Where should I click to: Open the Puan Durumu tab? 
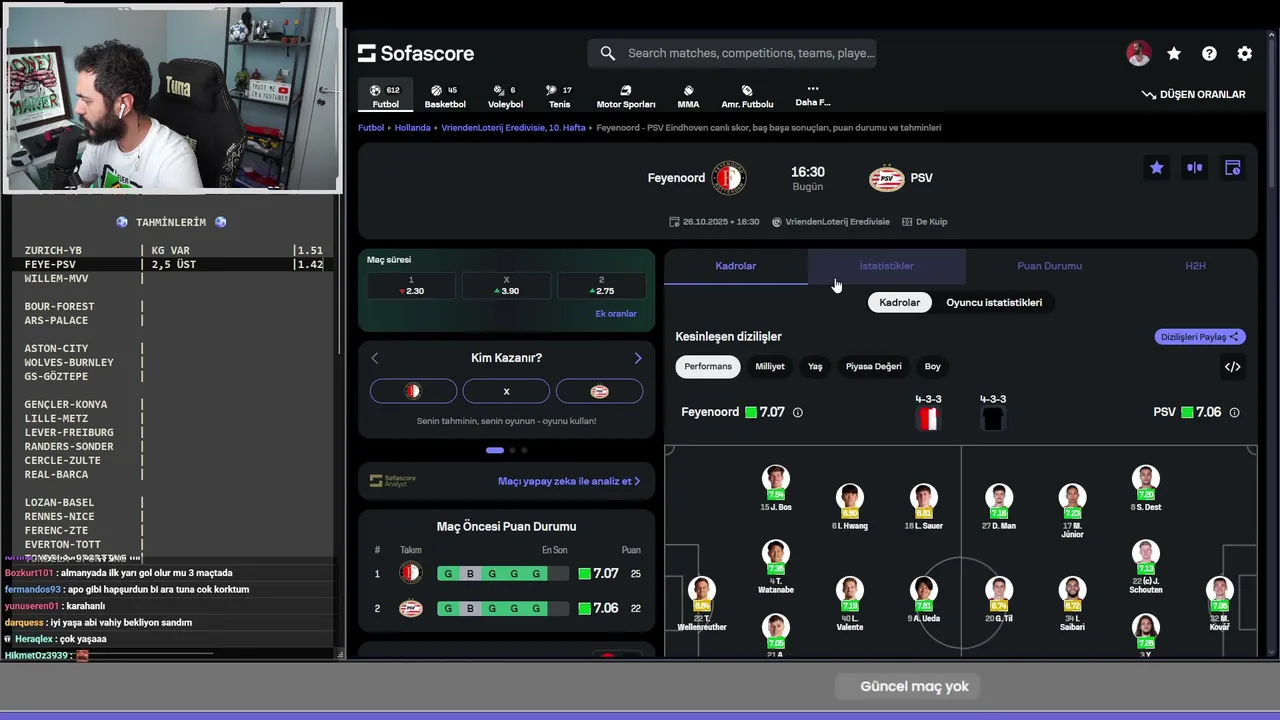tap(1049, 266)
